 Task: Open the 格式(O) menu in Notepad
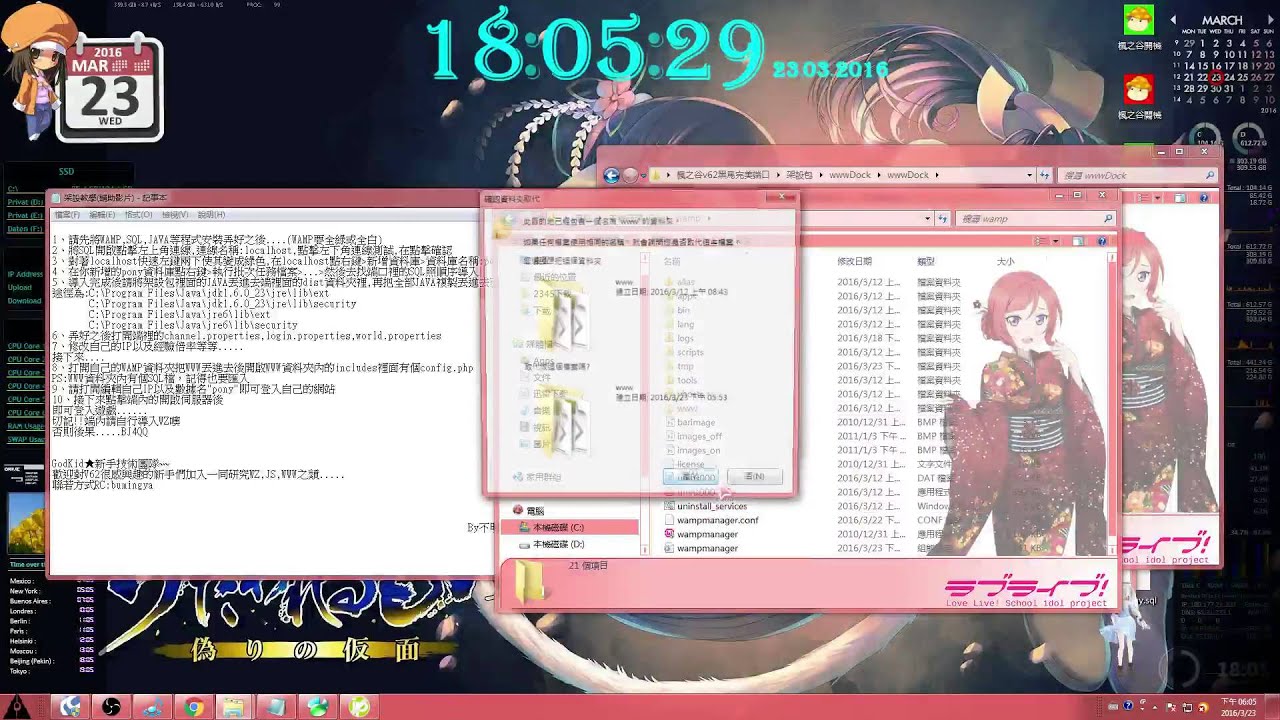point(138,215)
